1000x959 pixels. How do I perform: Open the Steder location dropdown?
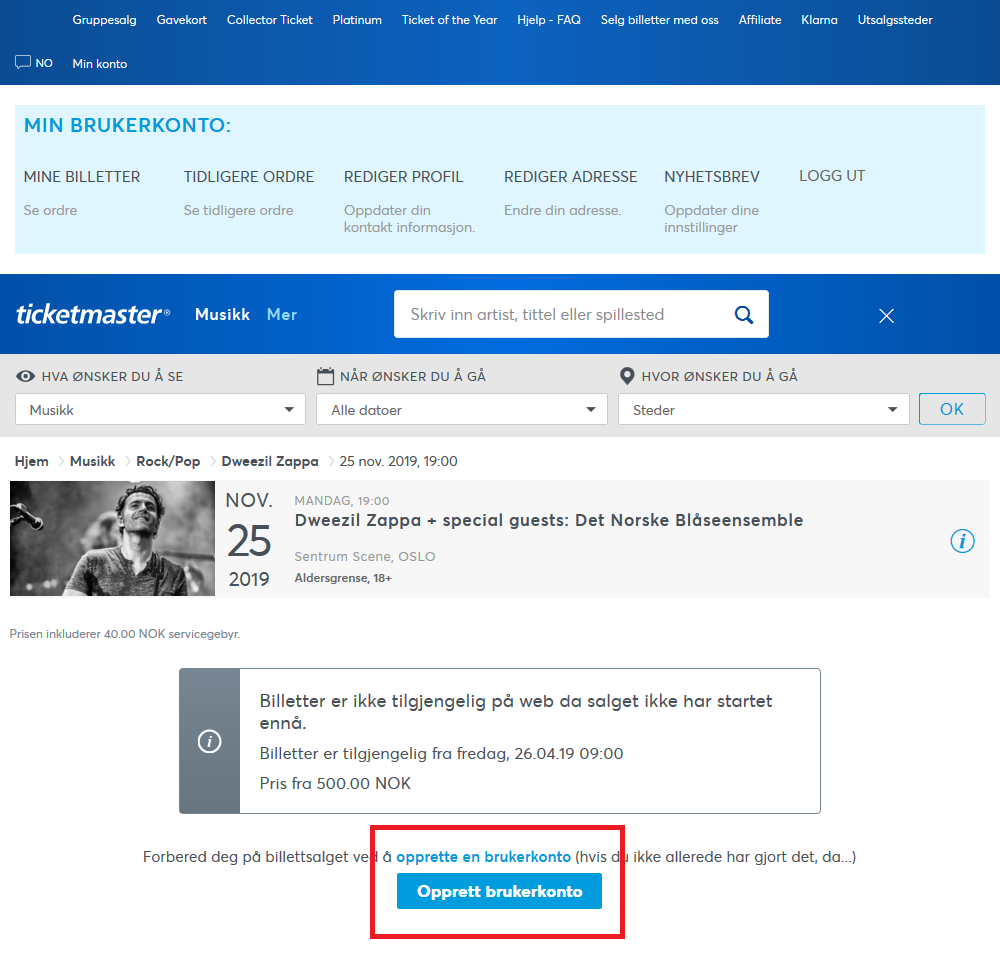[763, 409]
